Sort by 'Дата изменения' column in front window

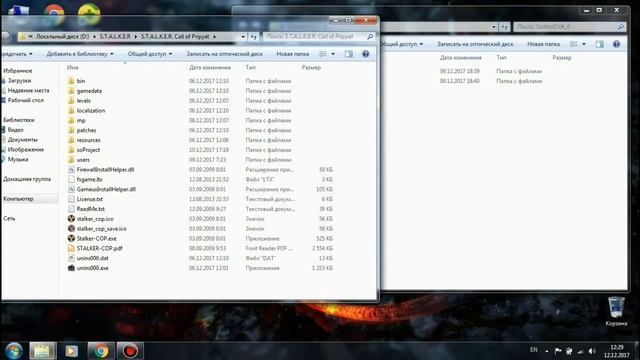point(210,67)
